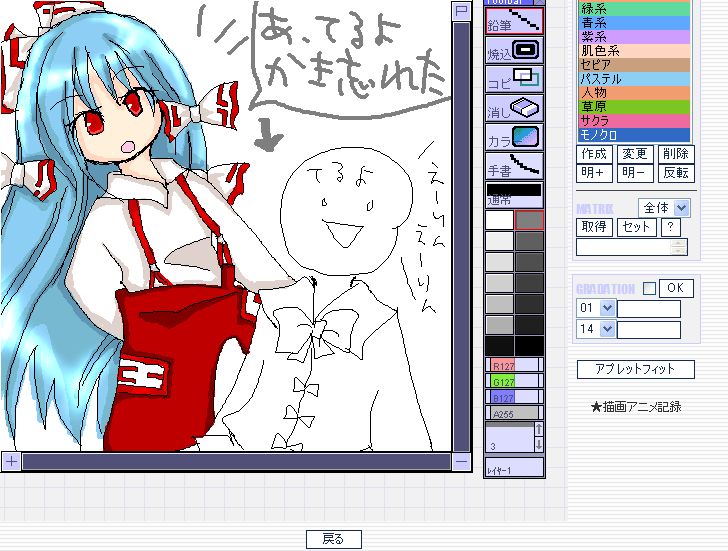The width and height of the screenshot is (728, 551).
Task: Select the 緑系 palette
Action: pos(635,9)
